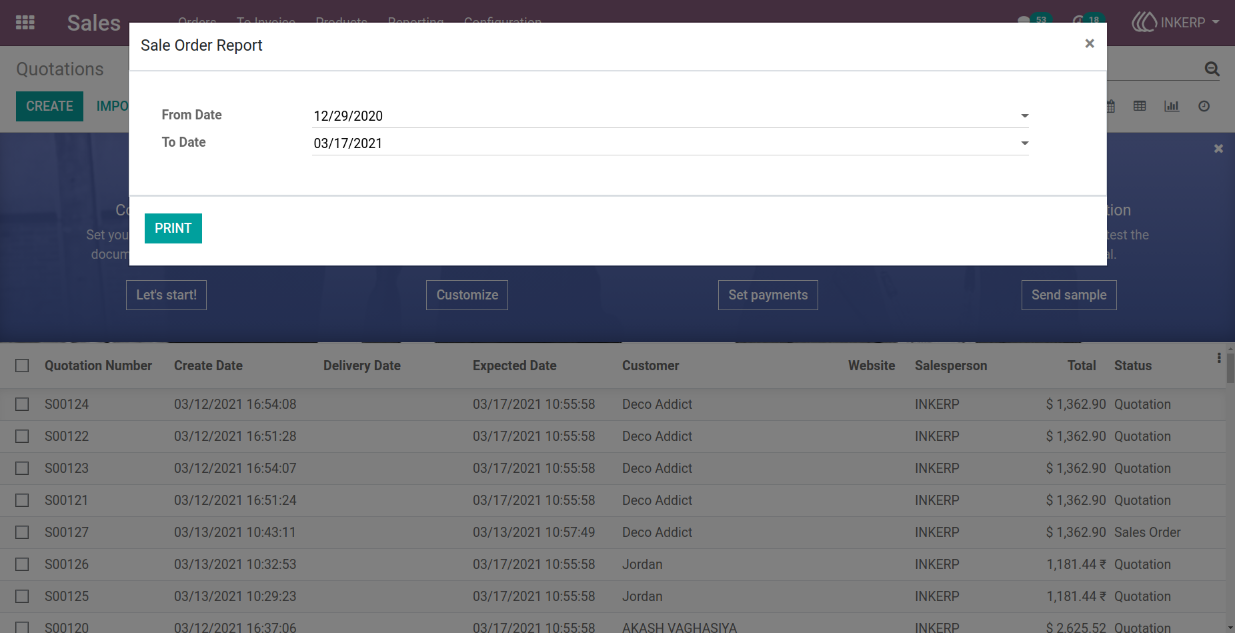This screenshot has width=1235, height=633.
Task: Click the Sales Order status of S00127
Action: click(x=1147, y=533)
